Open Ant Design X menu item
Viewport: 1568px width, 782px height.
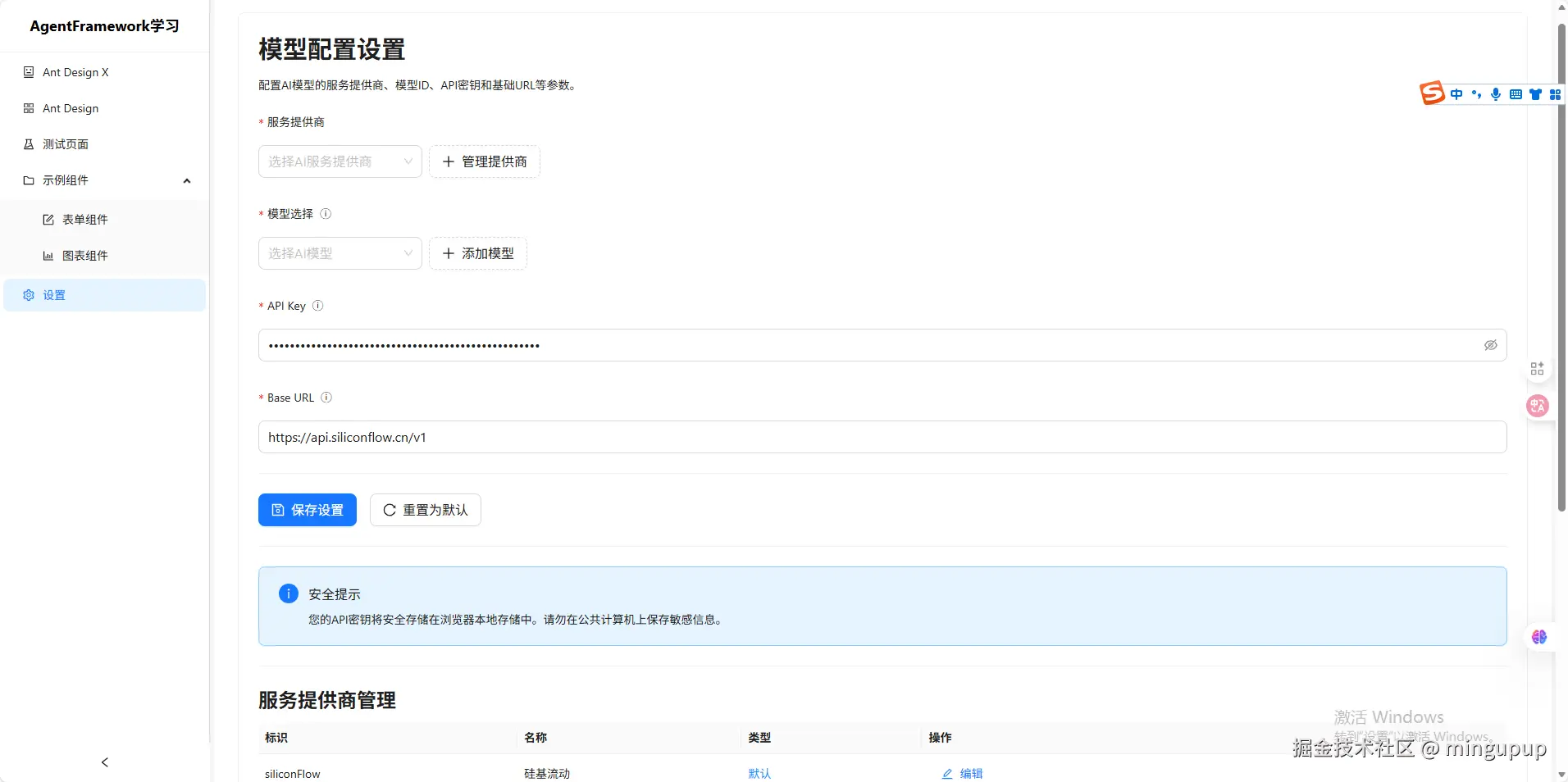coord(75,72)
